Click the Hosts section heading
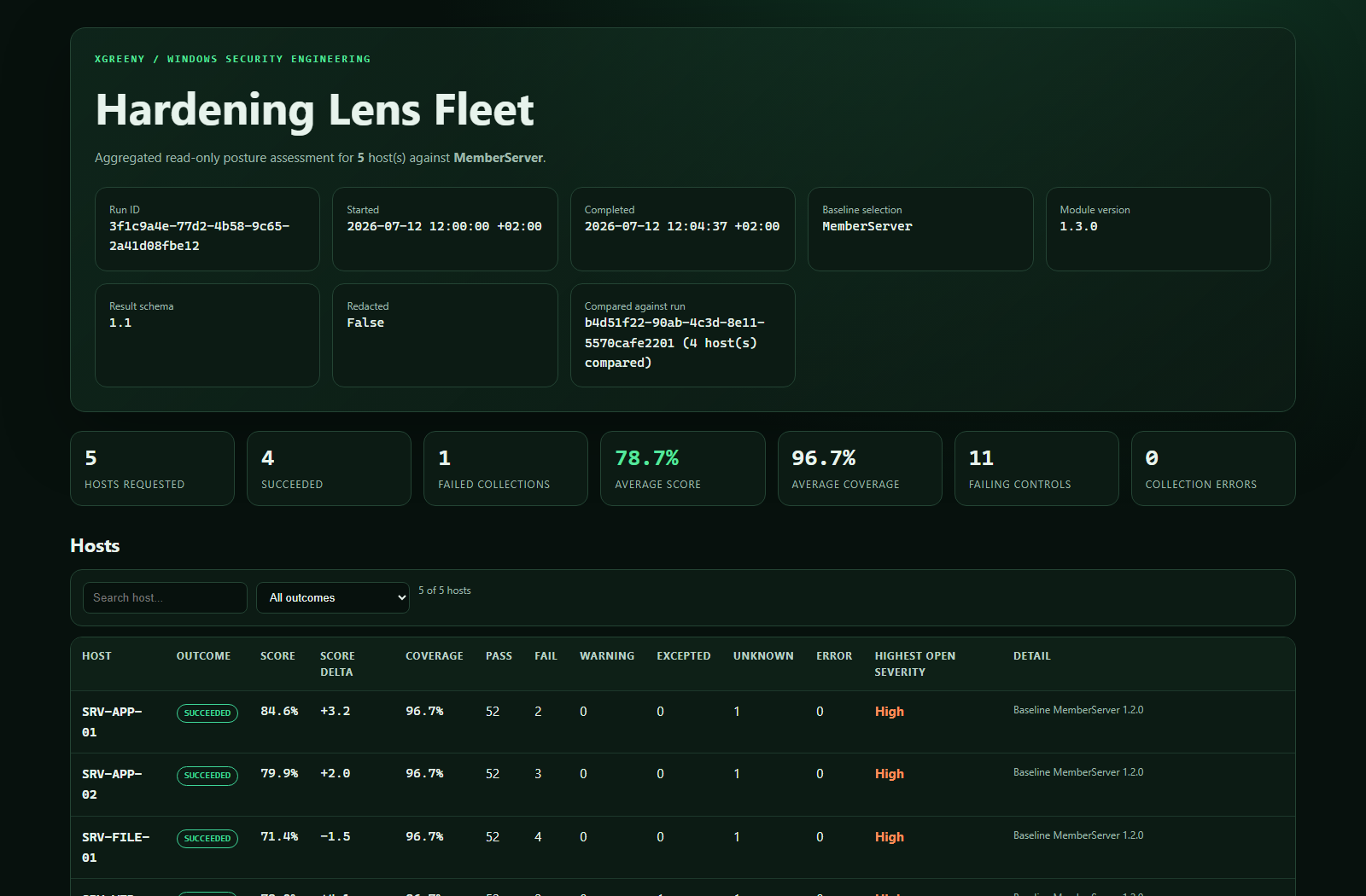Image resolution: width=1366 pixels, height=896 pixels. (95, 545)
